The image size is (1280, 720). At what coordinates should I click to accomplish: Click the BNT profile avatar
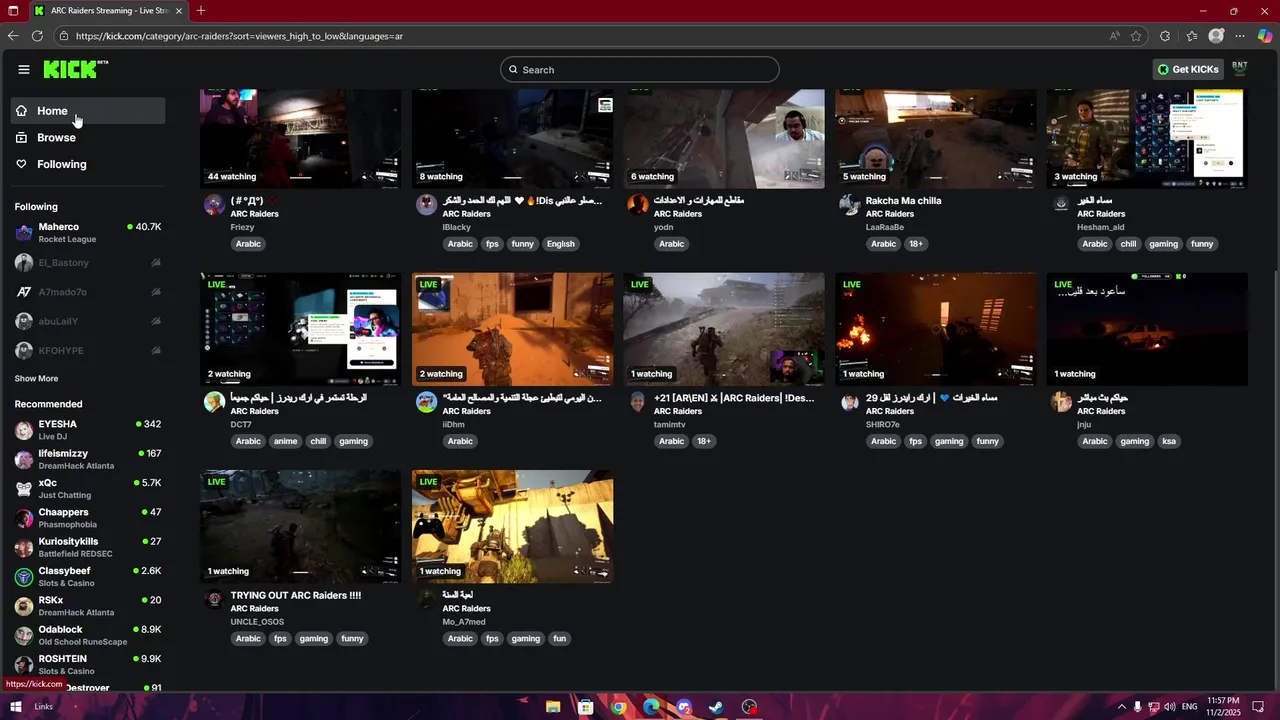click(x=1240, y=69)
